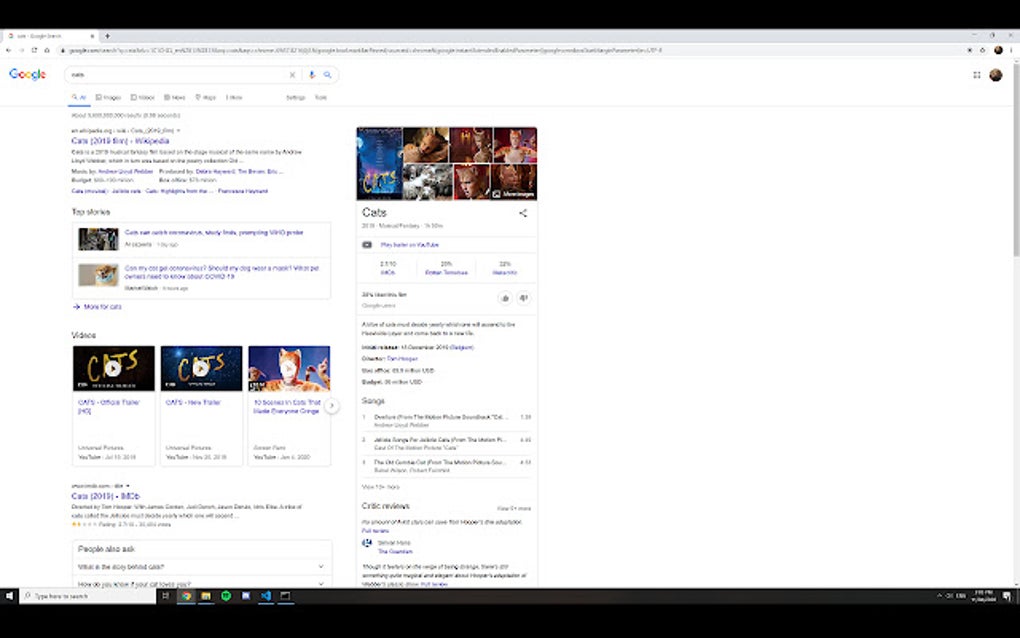Switch to the News search tab

tap(173, 97)
